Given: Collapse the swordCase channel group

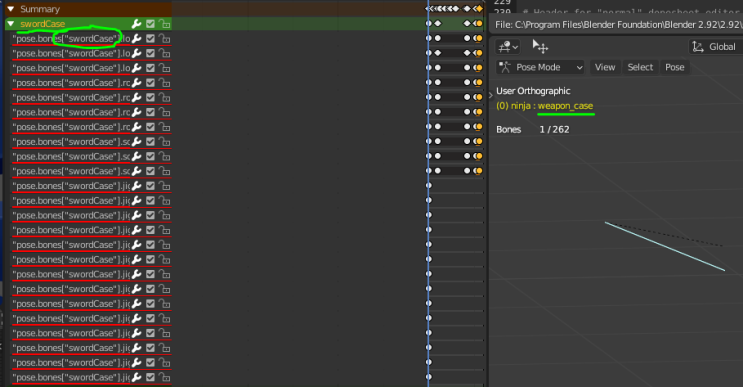Looking at the screenshot, I should point(10,24).
